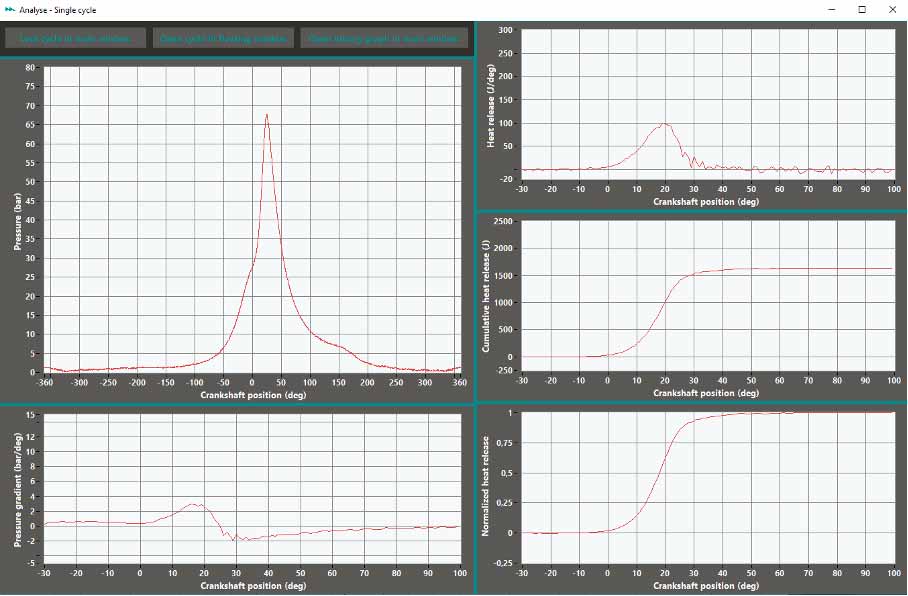Click the Crankshaft position label below Heat release chart
908x596 pixels.
pos(709,201)
